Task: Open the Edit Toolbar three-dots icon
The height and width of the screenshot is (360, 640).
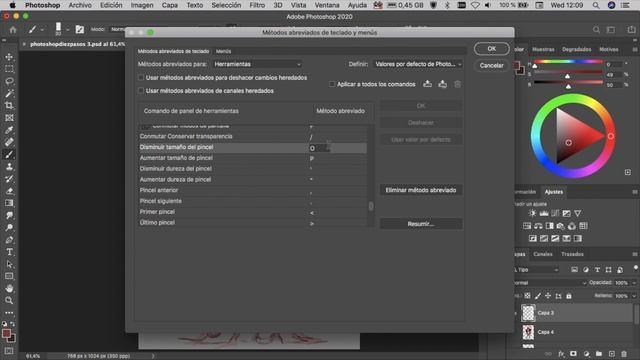Action: 9,313
